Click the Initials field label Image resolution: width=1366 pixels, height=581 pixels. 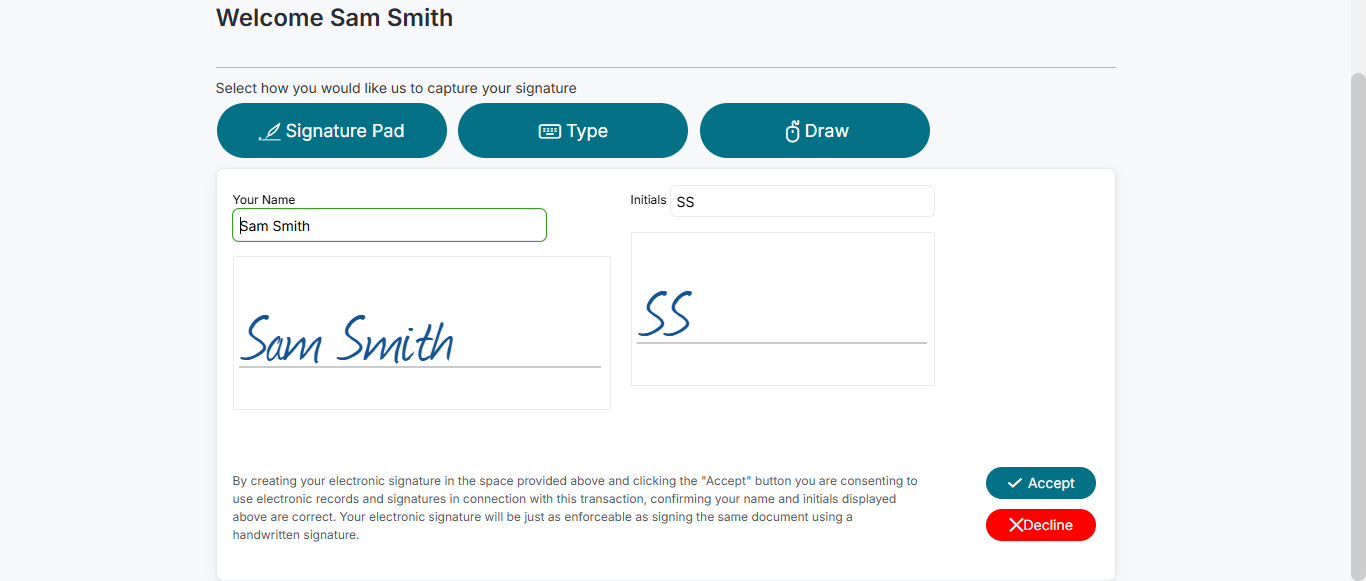tap(648, 200)
